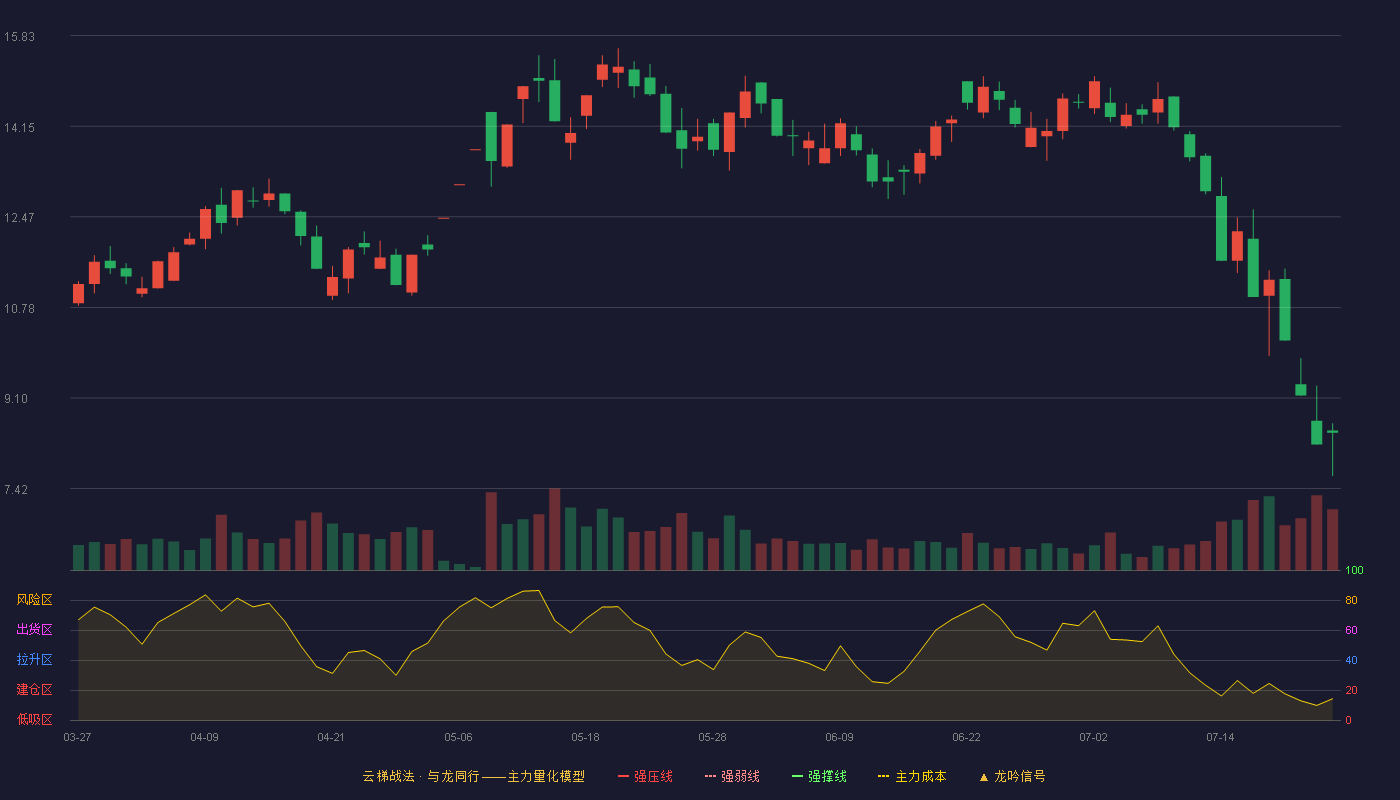Screen dimensions: 1400x800
Task: Click the yellow dashed 主力成本 legend icon
Action: 884,776
